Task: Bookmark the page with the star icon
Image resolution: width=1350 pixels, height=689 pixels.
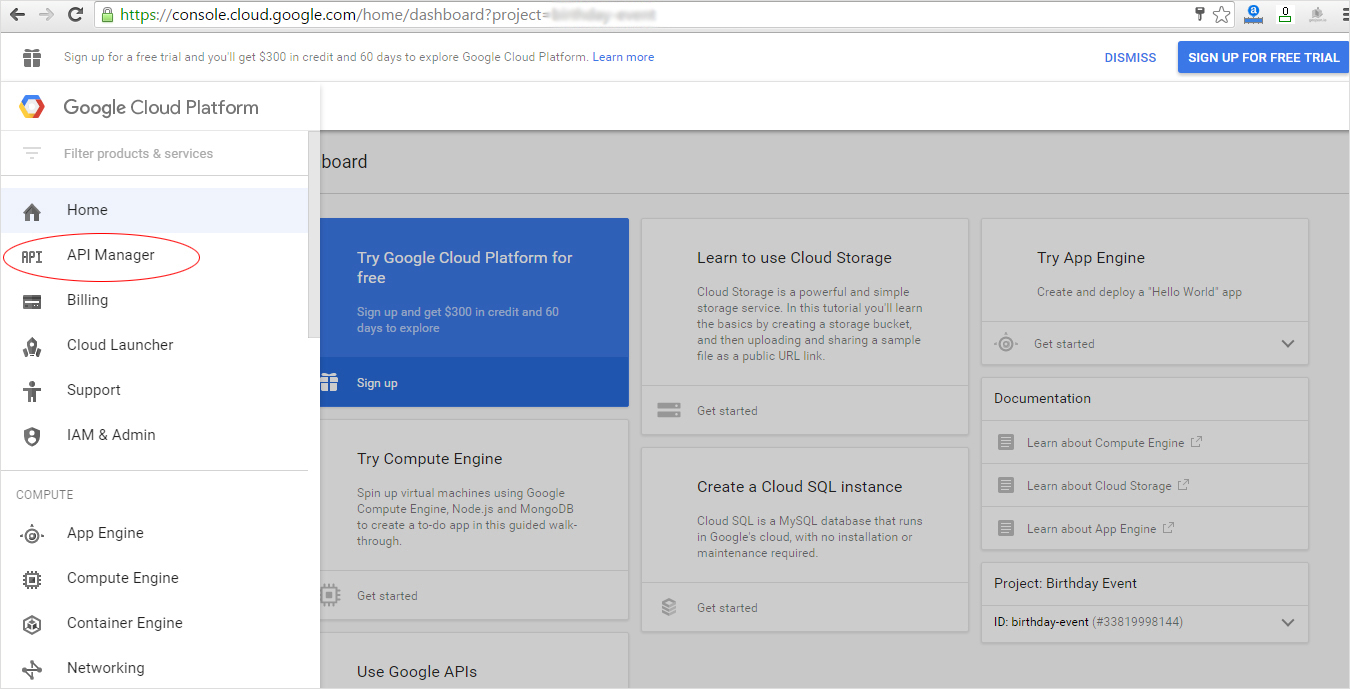Action: (1221, 14)
